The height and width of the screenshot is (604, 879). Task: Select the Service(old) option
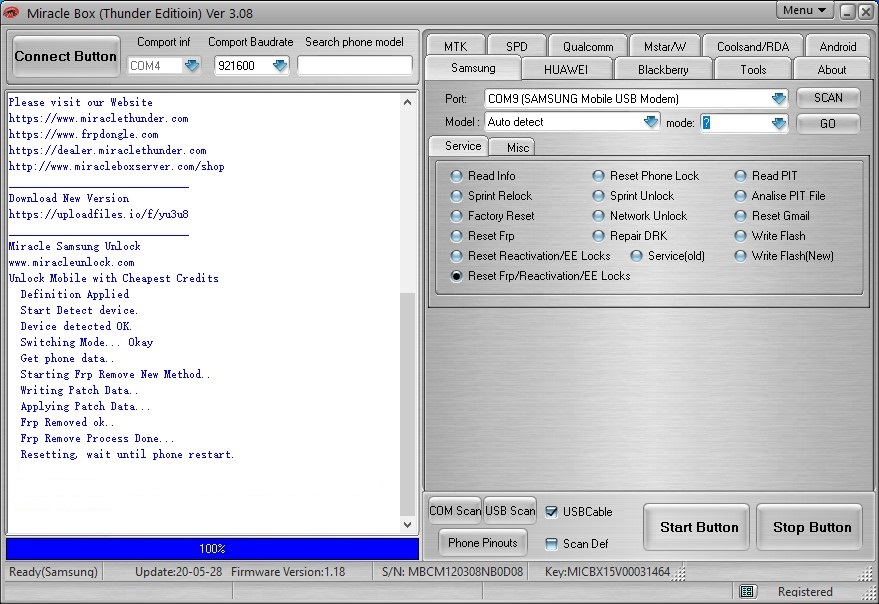[636, 256]
